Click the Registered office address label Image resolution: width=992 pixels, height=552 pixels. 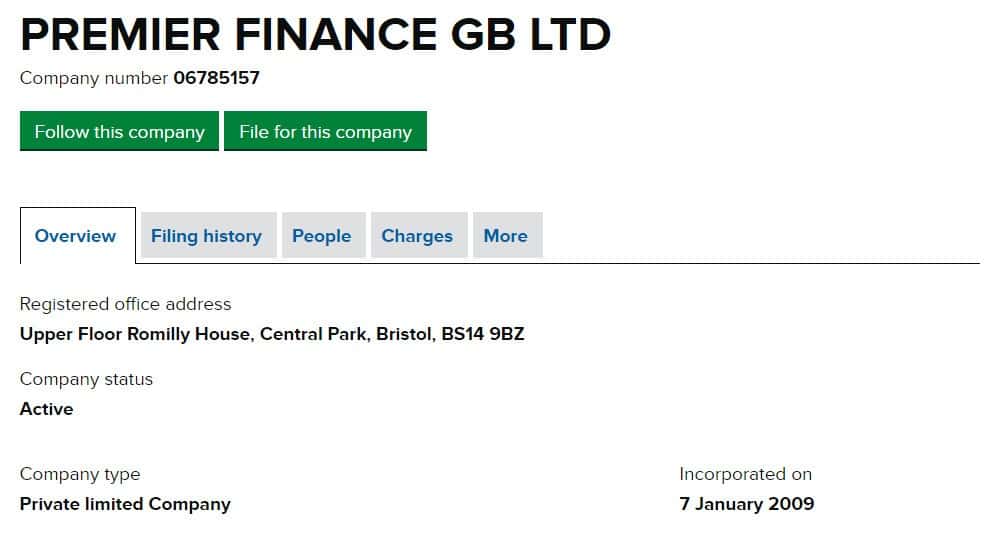coord(125,304)
